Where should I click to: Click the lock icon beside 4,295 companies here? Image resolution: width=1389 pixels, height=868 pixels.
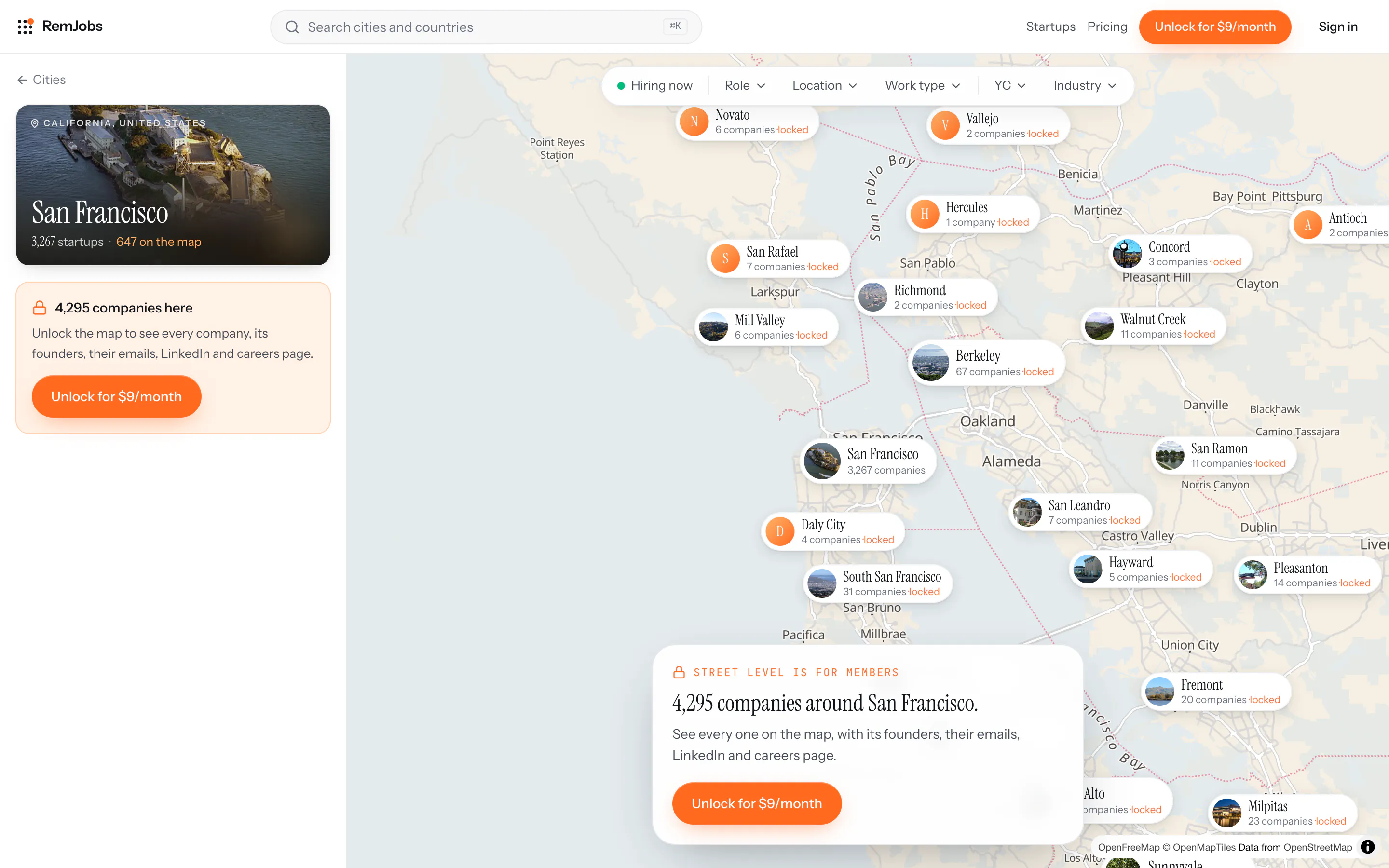tap(40, 308)
